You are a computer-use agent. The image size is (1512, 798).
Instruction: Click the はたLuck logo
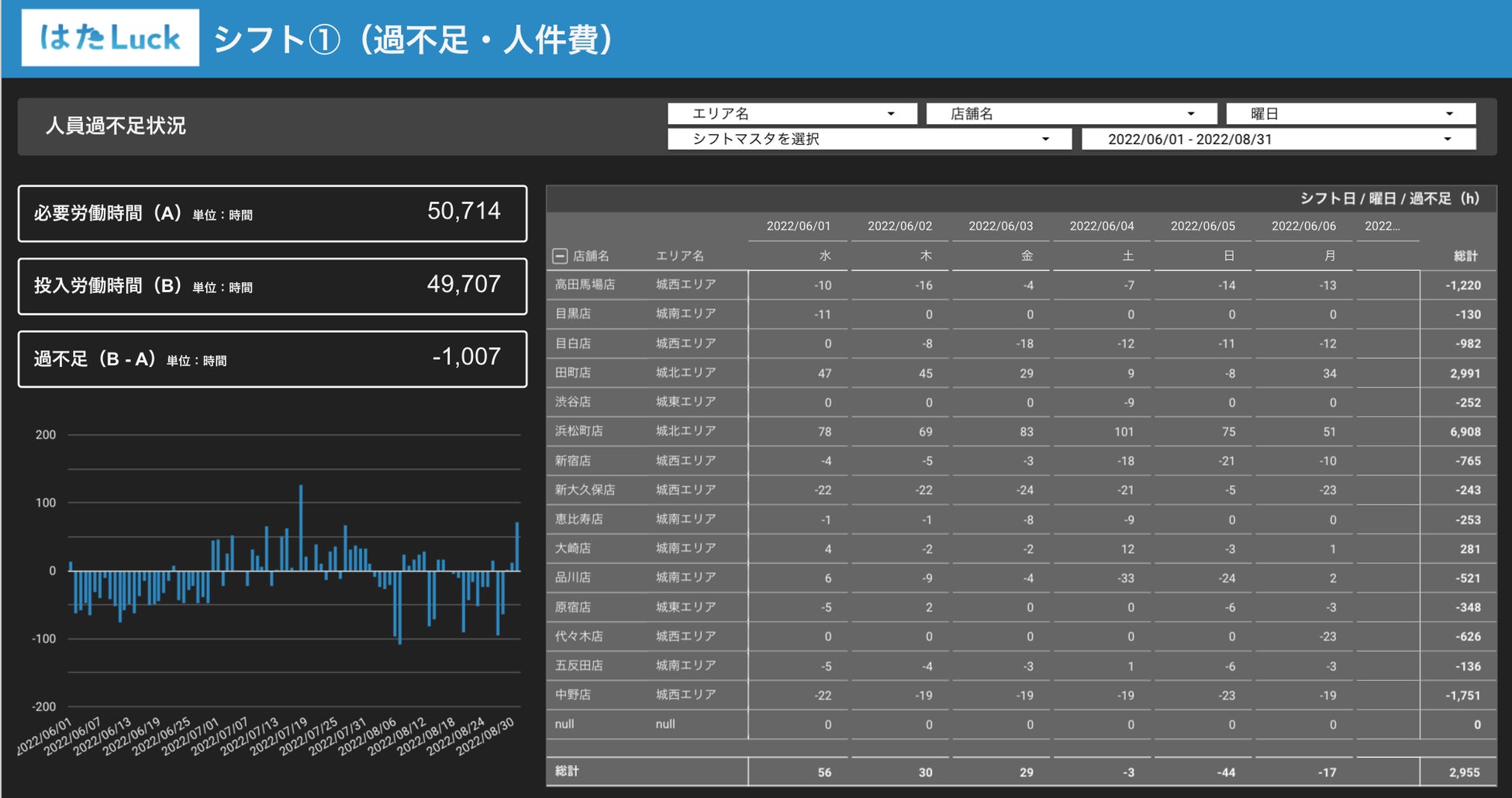(110, 37)
